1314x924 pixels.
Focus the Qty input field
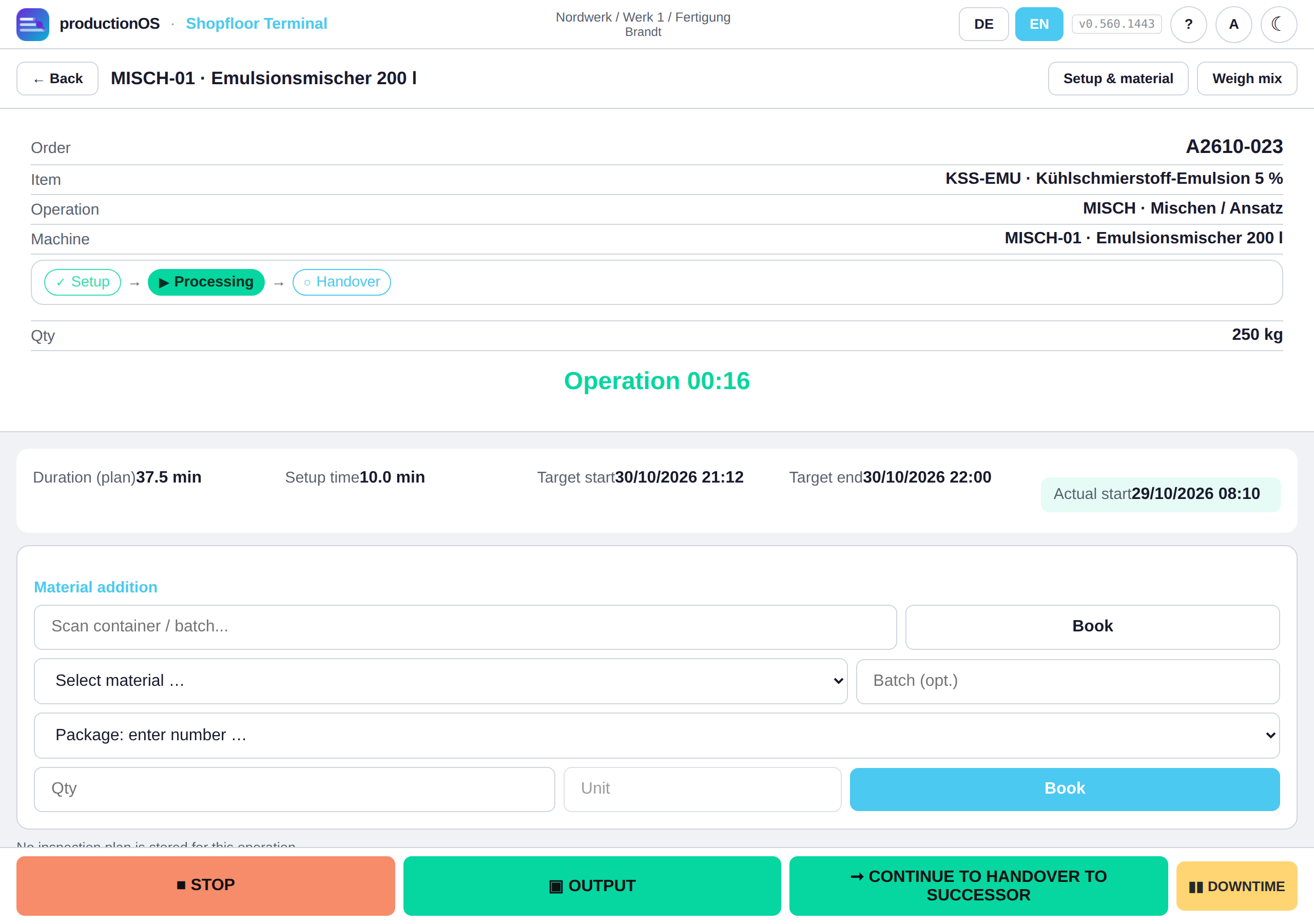pyautogui.click(x=294, y=790)
